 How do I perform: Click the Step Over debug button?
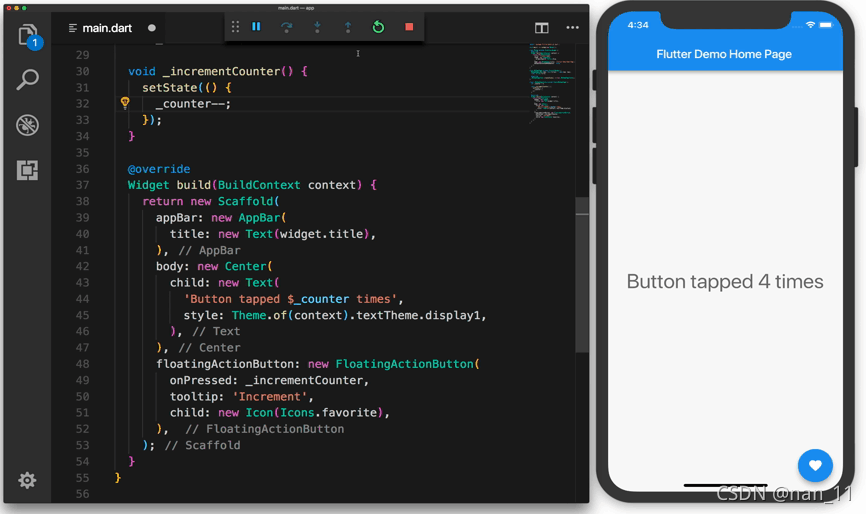(x=286, y=27)
